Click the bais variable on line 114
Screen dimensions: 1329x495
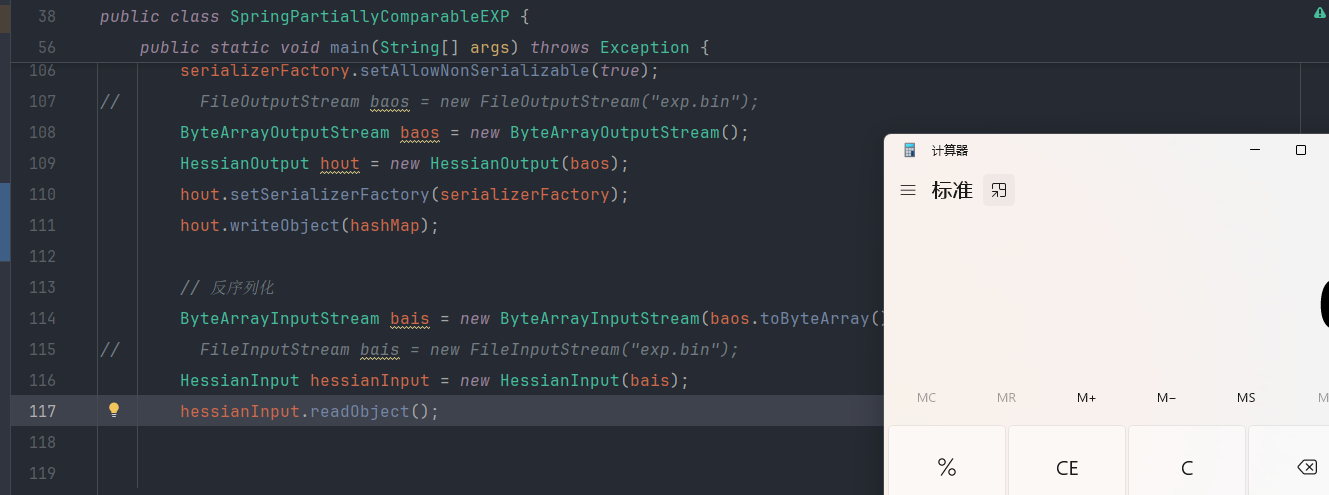[410, 318]
